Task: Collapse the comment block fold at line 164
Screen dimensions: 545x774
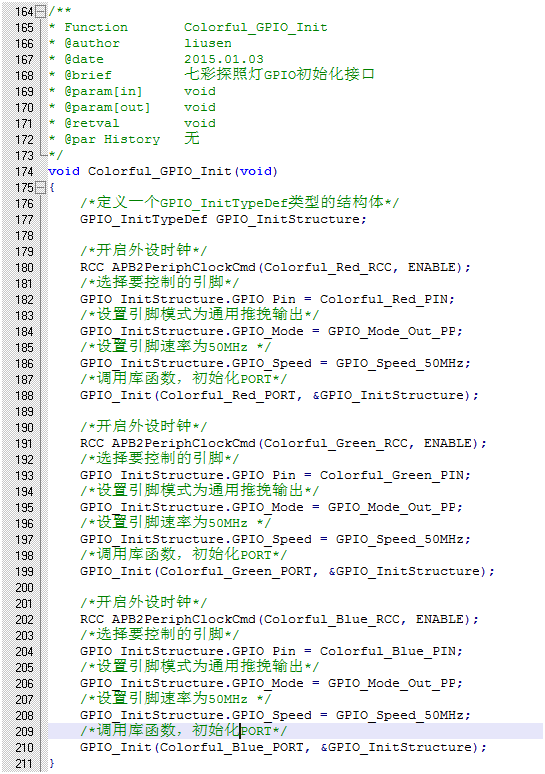Action: point(41,11)
